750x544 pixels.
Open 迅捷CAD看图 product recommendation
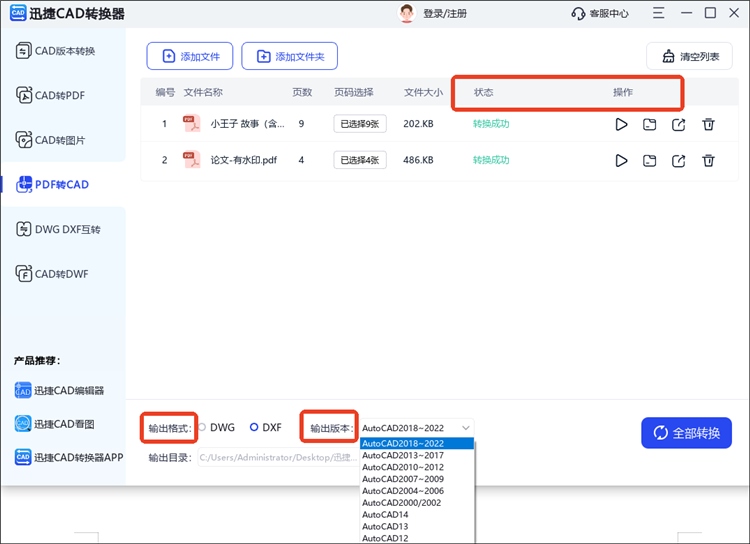pyautogui.click(x=55, y=424)
